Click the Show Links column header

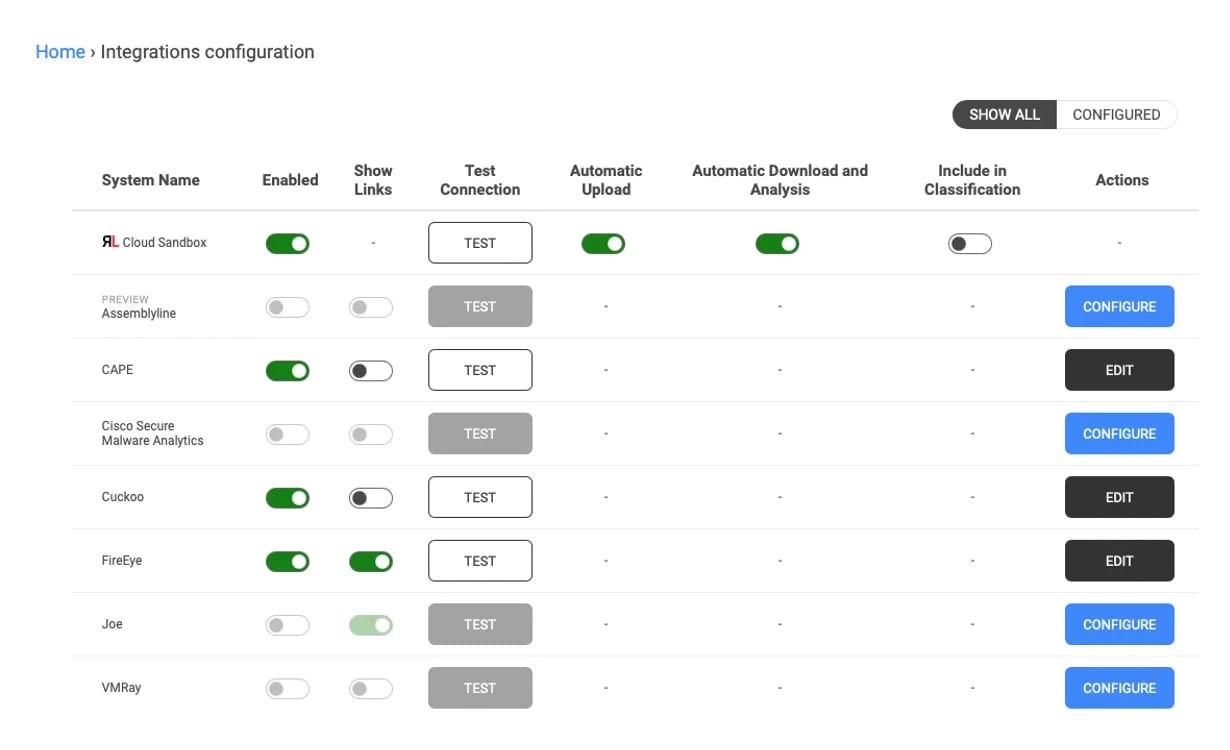[373, 180]
